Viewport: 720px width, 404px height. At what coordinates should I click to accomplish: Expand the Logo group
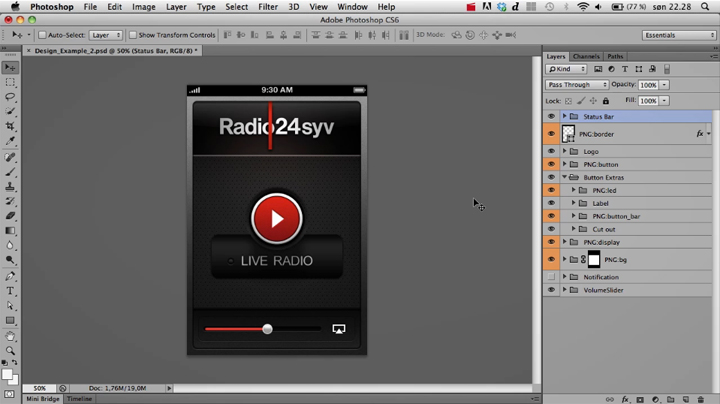tap(564, 151)
